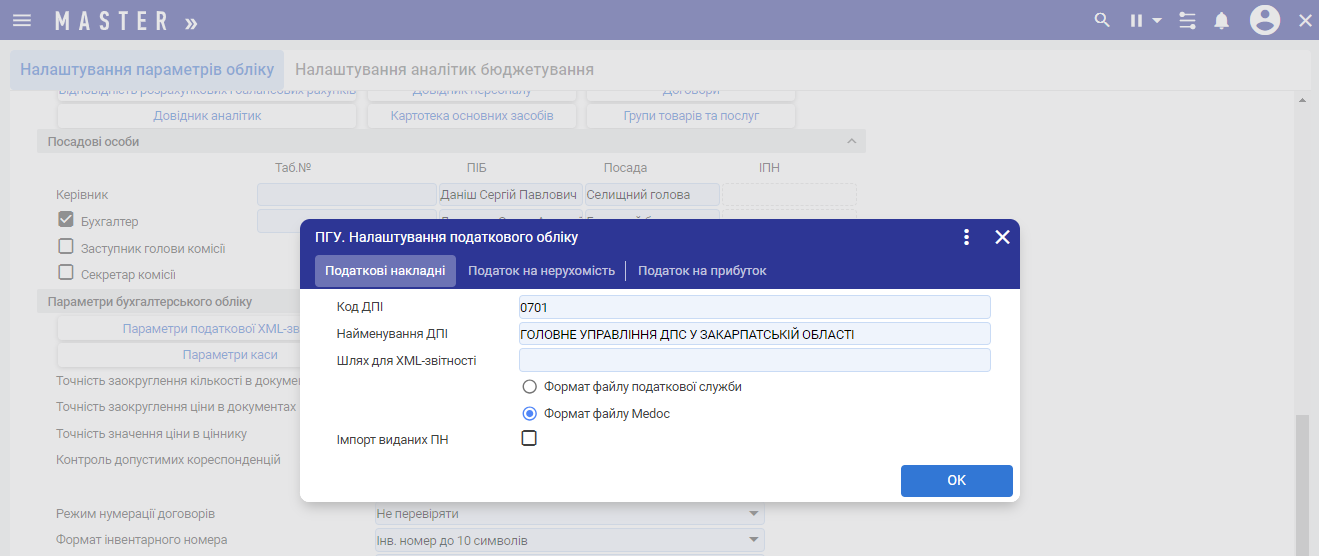Open Формат інвентарного номера dropdown
The width and height of the screenshot is (1319, 556).
[752, 541]
